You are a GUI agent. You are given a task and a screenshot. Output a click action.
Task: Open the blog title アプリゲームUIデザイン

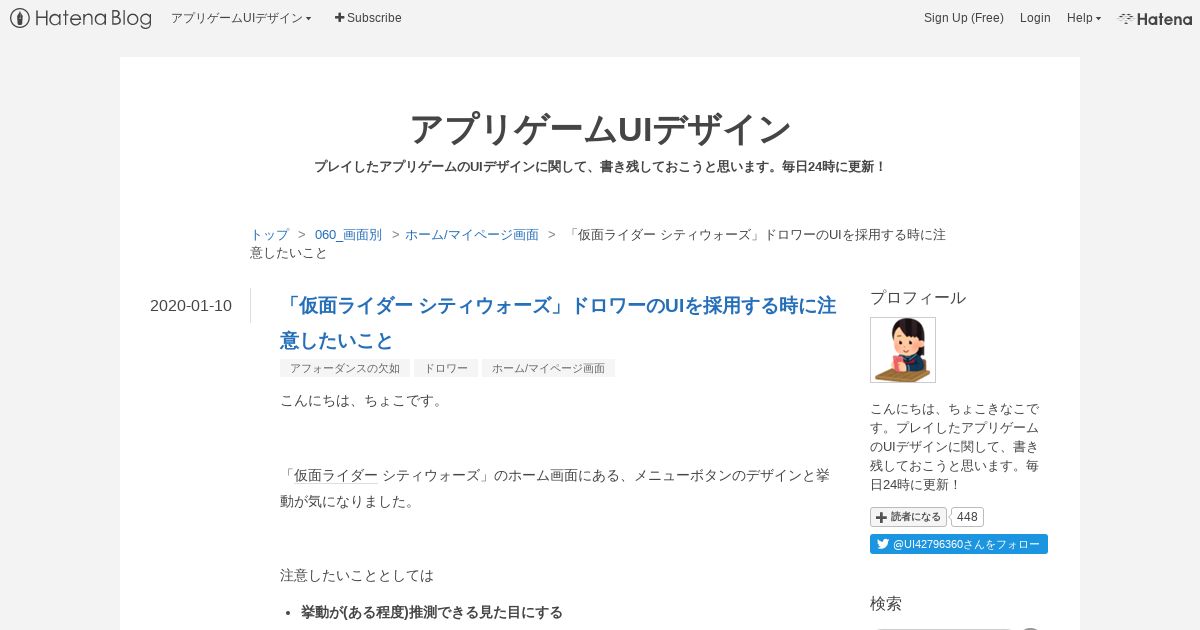(x=600, y=129)
